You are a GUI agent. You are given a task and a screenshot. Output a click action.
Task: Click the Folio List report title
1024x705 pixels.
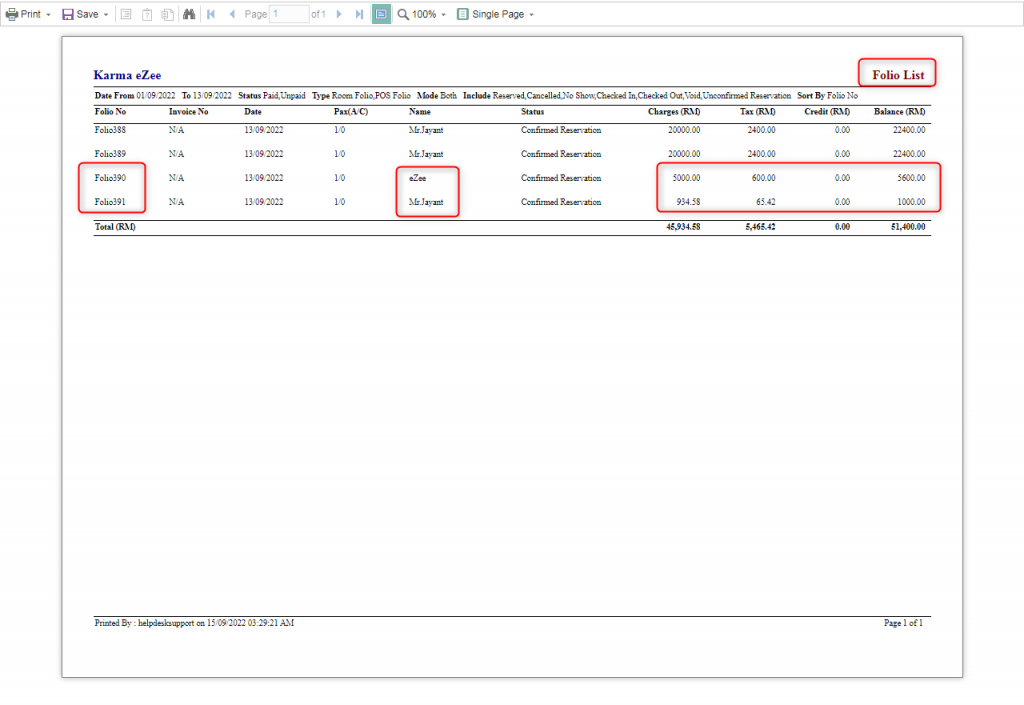pos(898,75)
